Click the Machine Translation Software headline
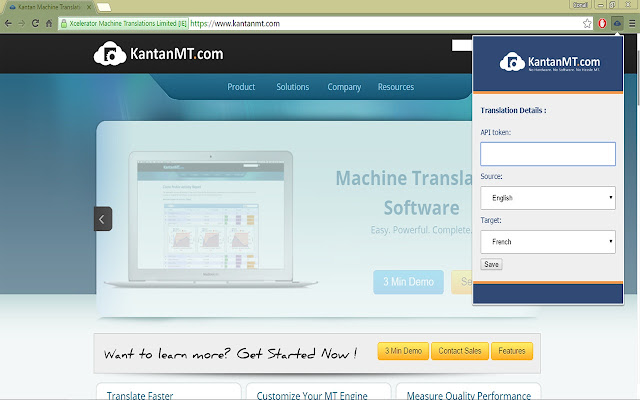 (x=404, y=193)
